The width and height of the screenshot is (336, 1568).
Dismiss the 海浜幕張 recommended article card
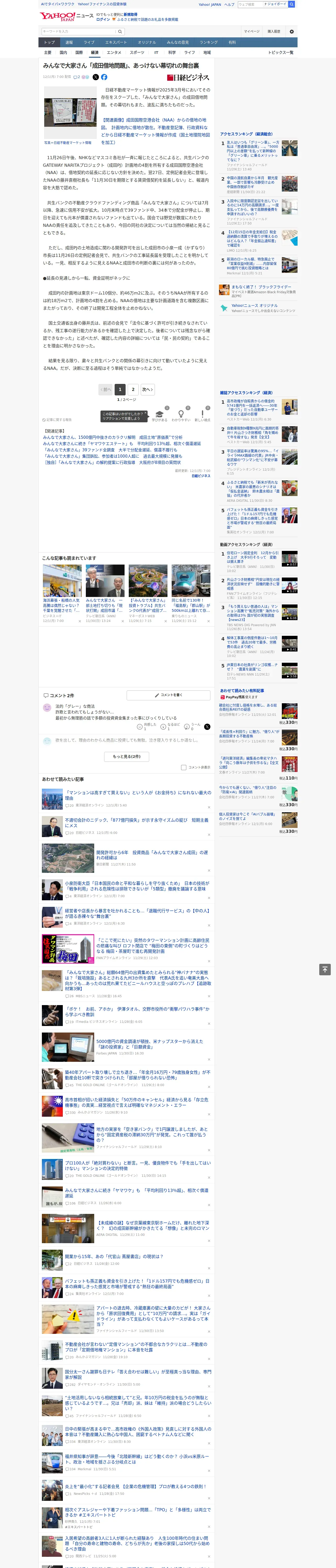pos(79,621)
